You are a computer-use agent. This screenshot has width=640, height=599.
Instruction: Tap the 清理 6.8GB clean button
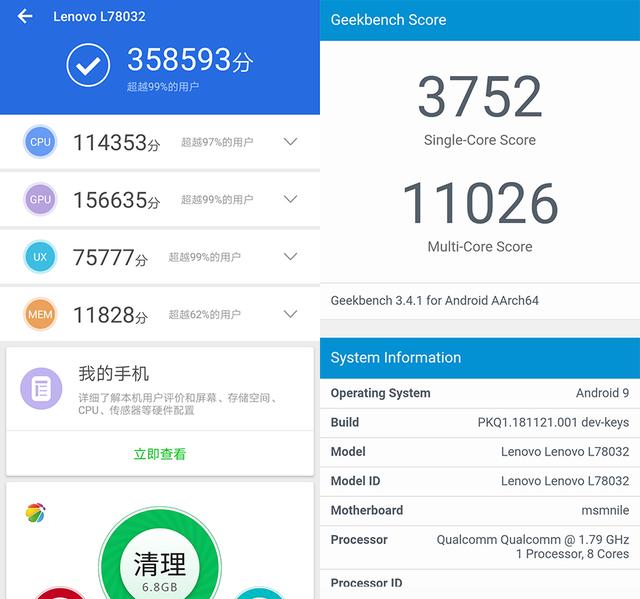coord(160,567)
